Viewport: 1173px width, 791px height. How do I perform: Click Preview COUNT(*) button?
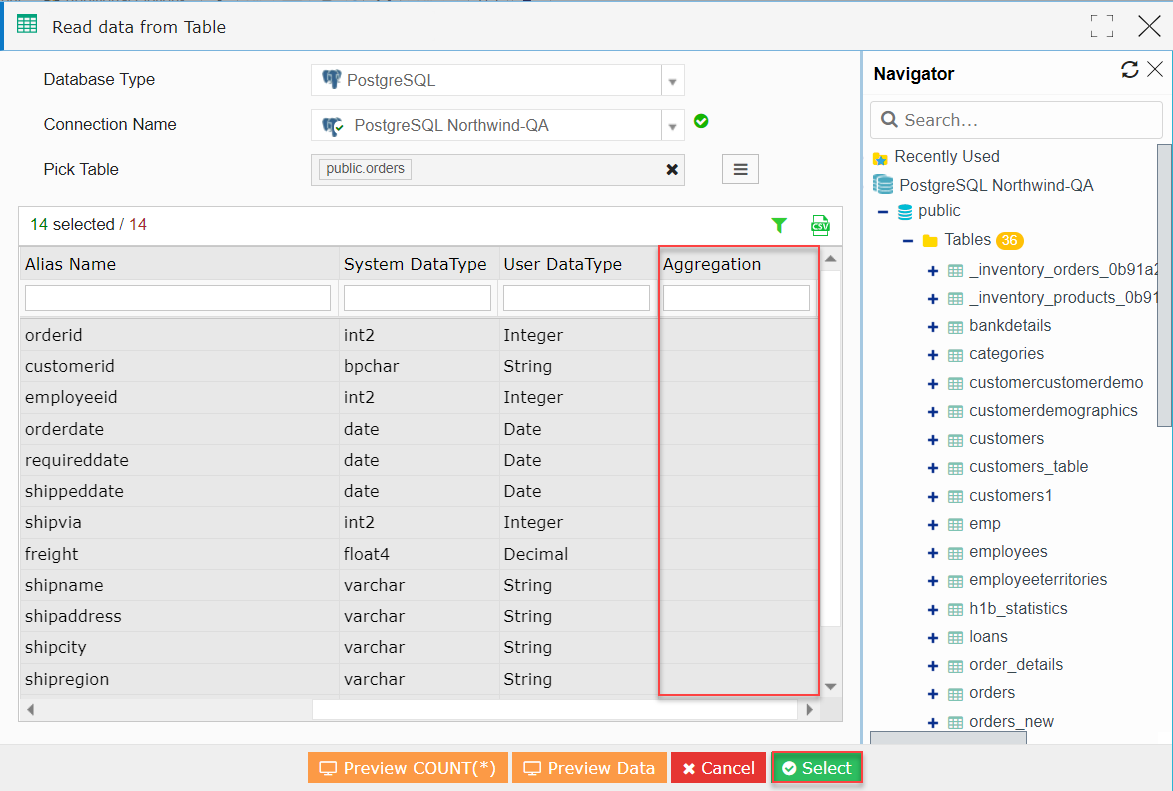tap(408, 768)
